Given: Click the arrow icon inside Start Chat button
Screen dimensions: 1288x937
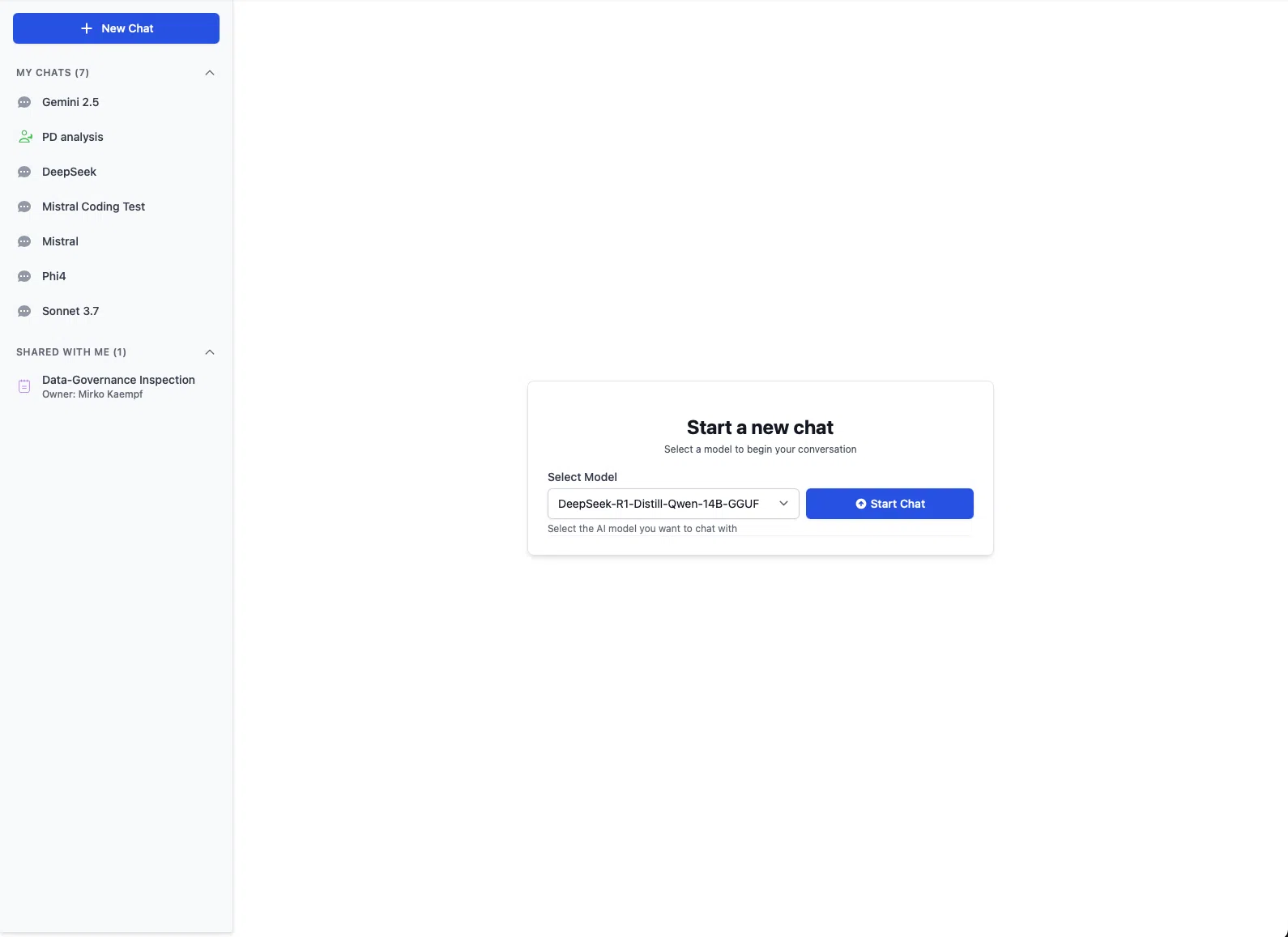Looking at the screenshot, I should tap(860, 504).
